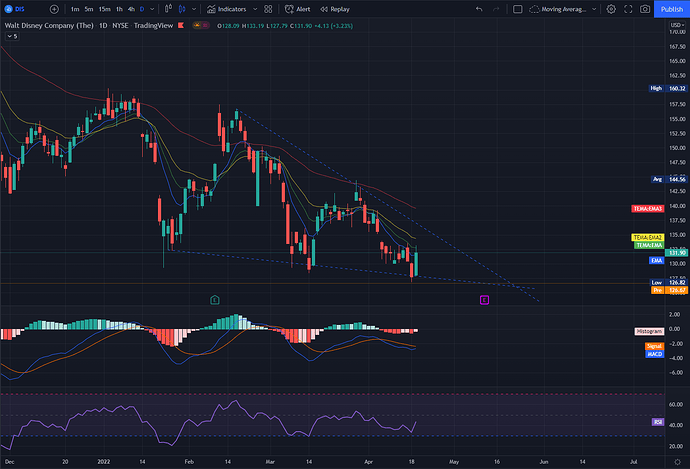Open chart settings gear icon
Screen dimensions: 690x469
pyautogui.click(x=611, y=9)
